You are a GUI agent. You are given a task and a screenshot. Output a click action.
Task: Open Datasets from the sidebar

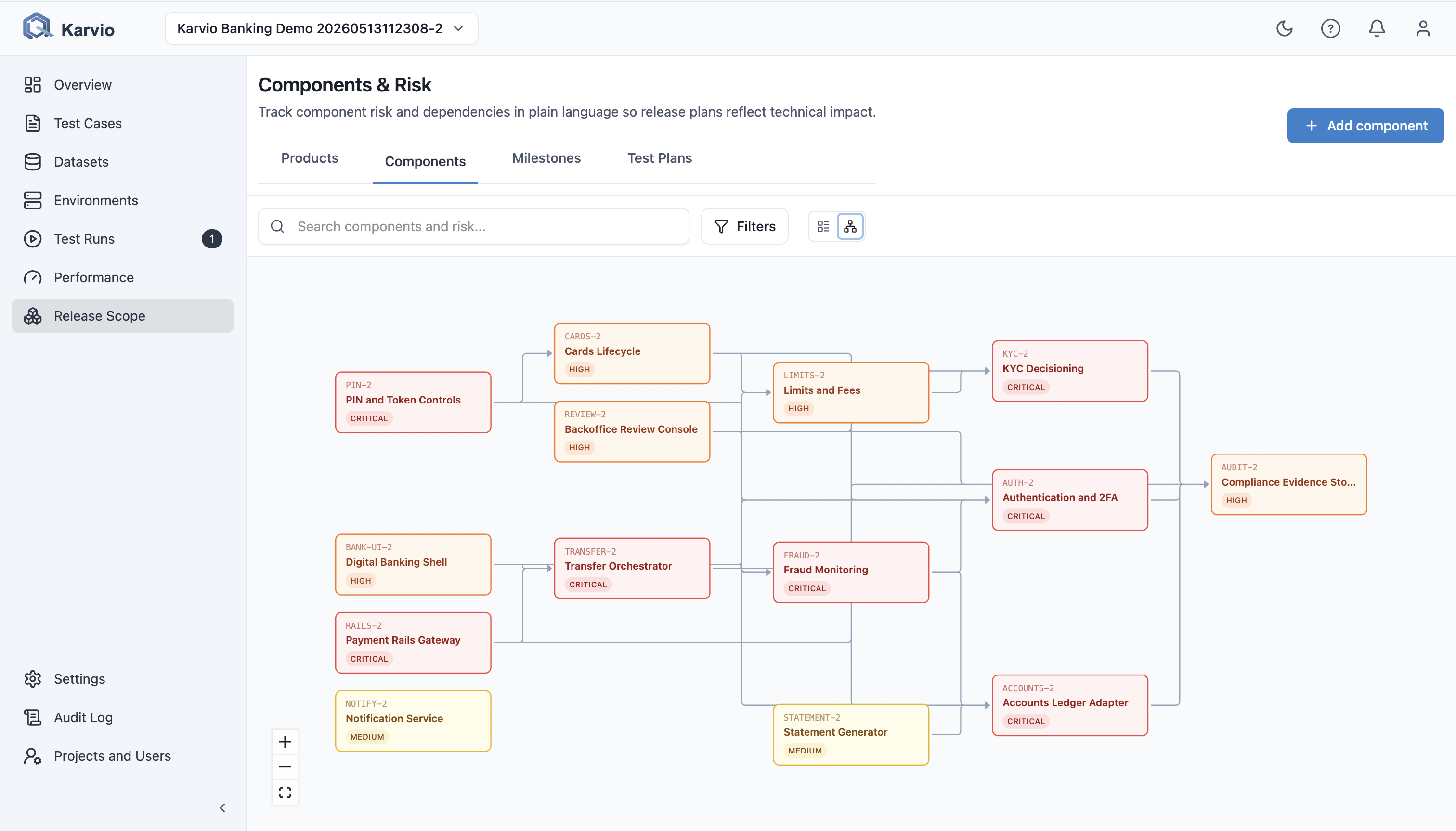123,161
